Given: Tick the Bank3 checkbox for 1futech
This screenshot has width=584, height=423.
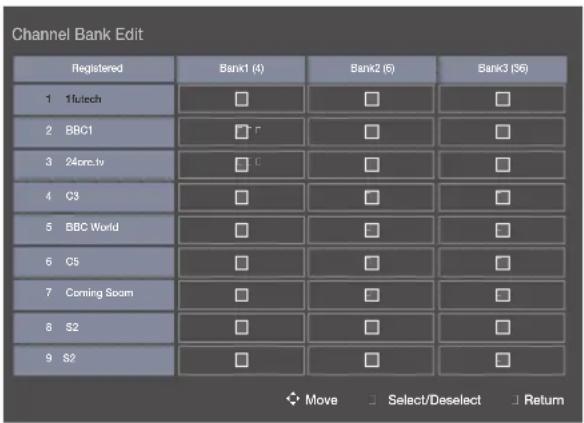Looking at the screenshot, I should (x=503, y=99).
